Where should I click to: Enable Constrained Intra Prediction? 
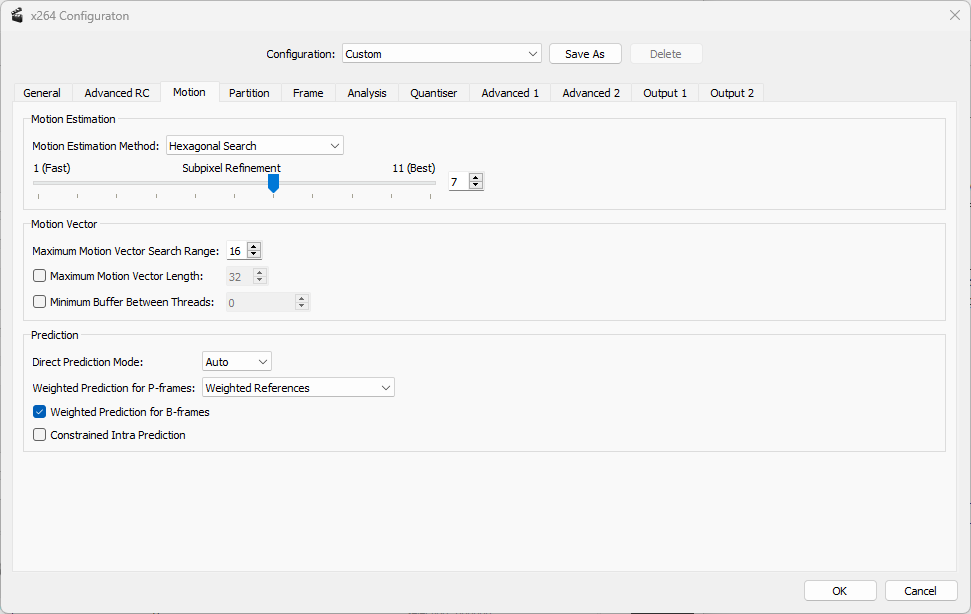(x=40, y=435)
